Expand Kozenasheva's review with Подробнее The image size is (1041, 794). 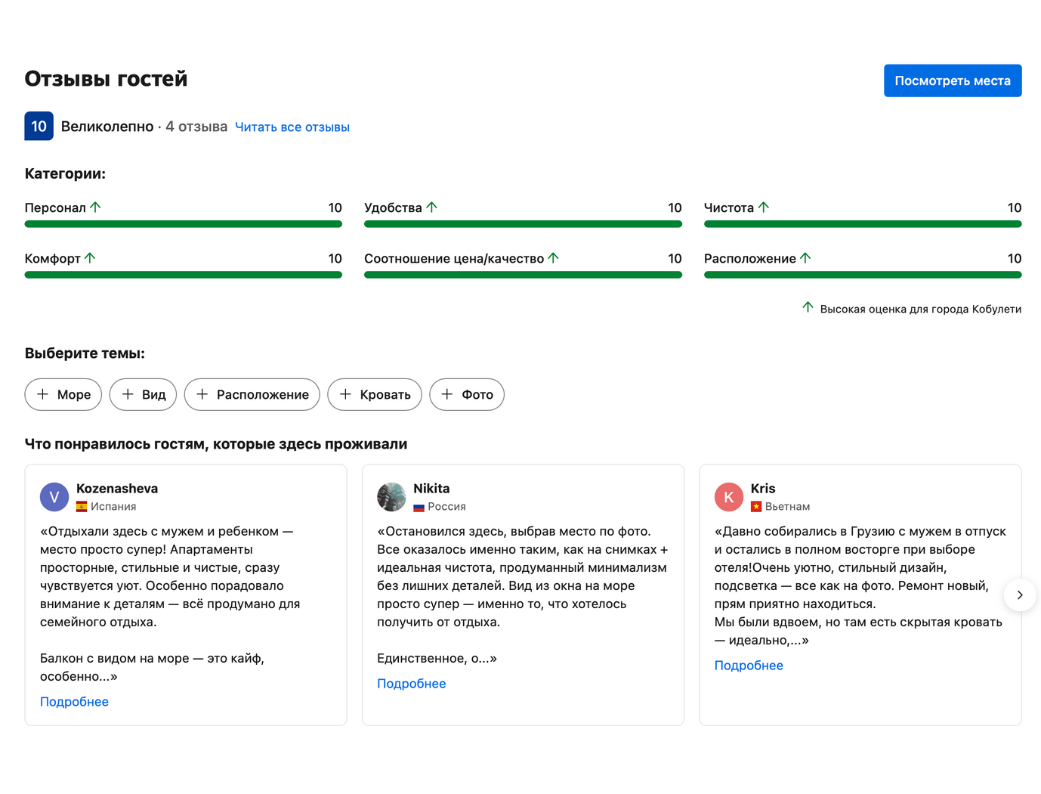pyautogui.click(x=74, y=702)
